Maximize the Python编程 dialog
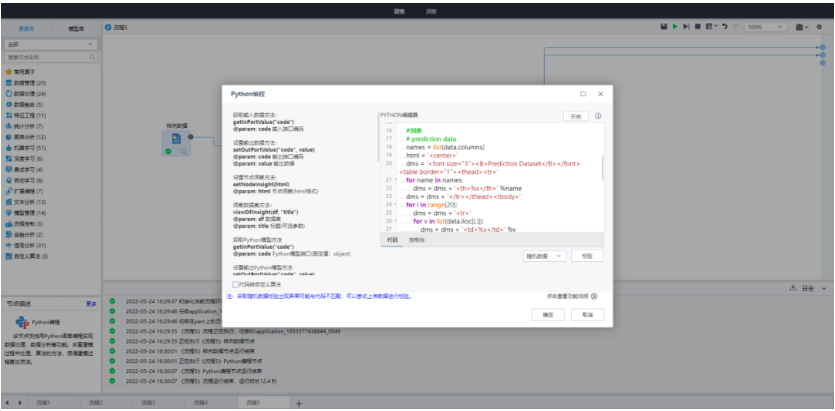The image size is (835, 411). [583, 93]
